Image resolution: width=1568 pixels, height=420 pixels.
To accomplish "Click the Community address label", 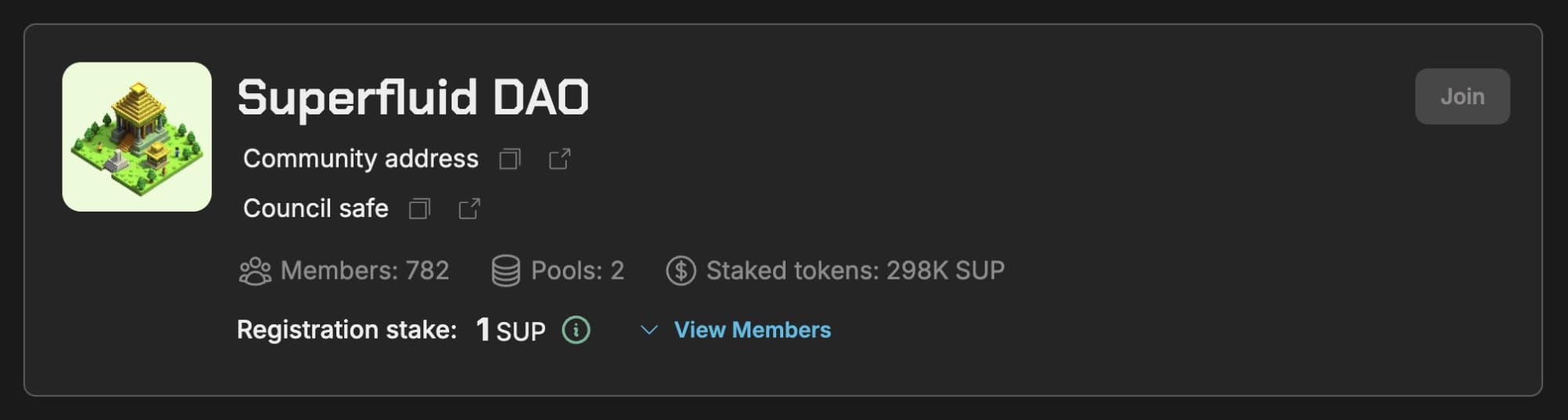I will click(x=361, y=159).
